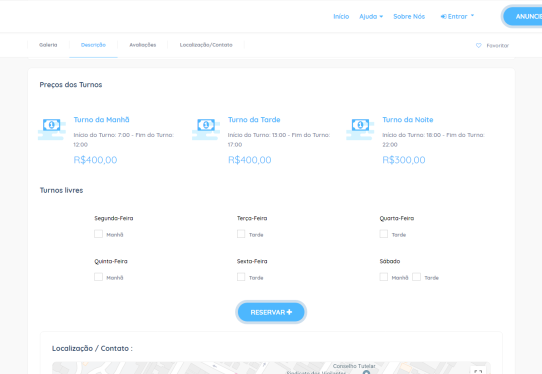
Task: Click the Conselho Tutelar map pin
Action: pyautogui.click(x=366, y=372)
